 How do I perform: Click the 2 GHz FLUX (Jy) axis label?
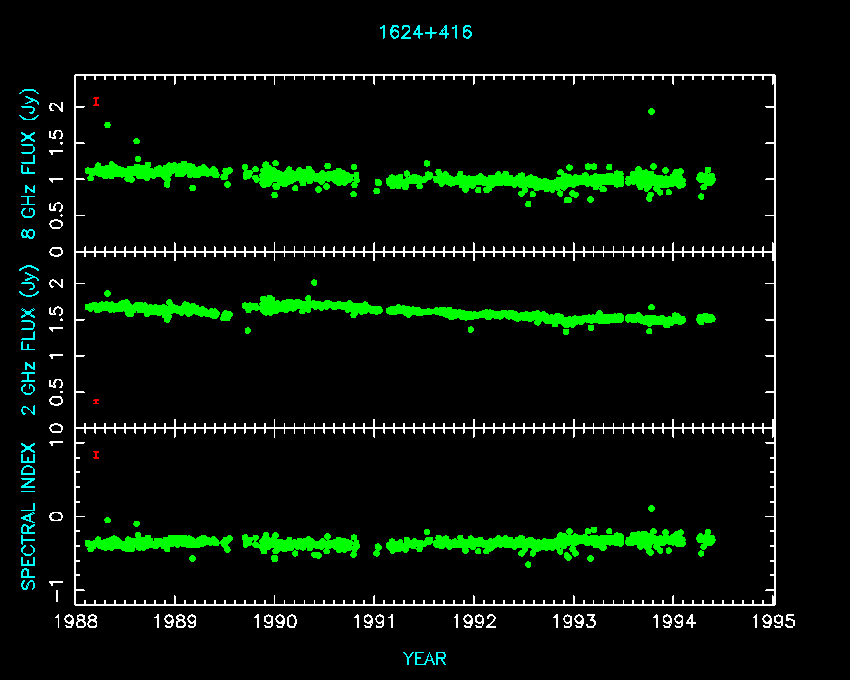coord(31,340)
